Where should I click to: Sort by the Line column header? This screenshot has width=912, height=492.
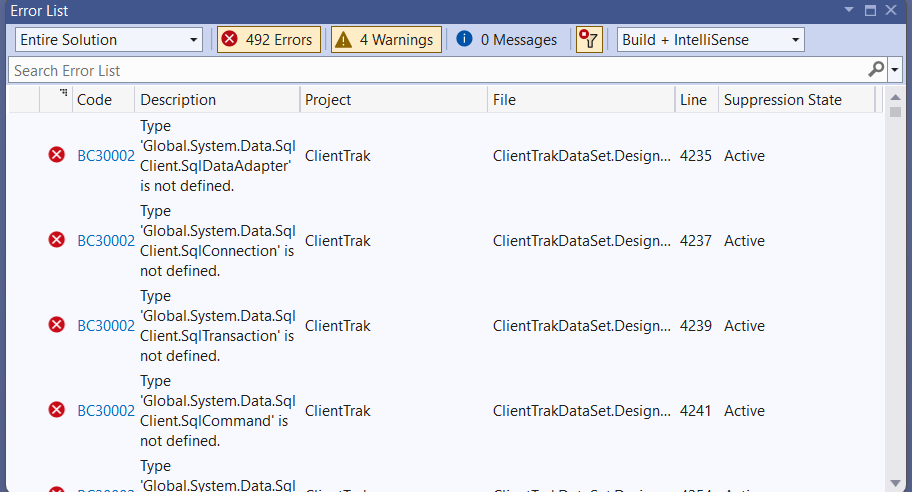tap(697, 100)
